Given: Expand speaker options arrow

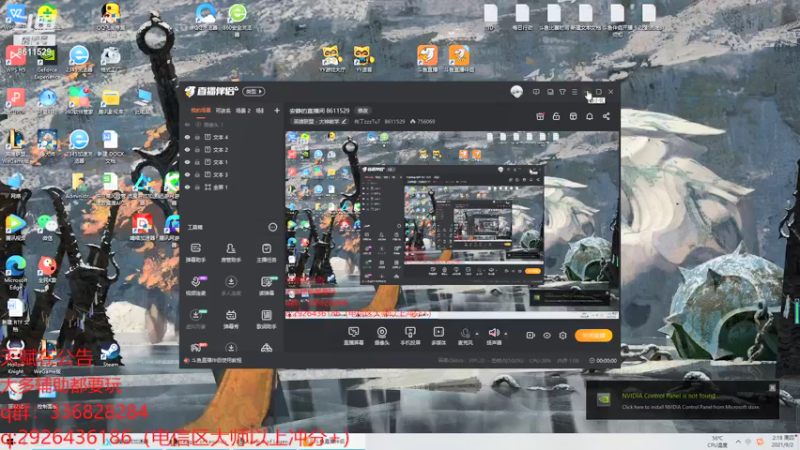Looking at the screenshot, I should click(x=506, y=334).
